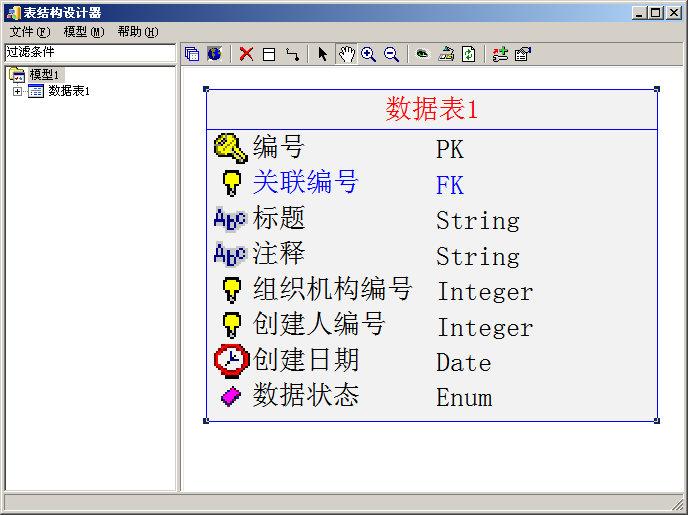
Task: Click the globe icon in toolbar
Action: pos(214,54)
